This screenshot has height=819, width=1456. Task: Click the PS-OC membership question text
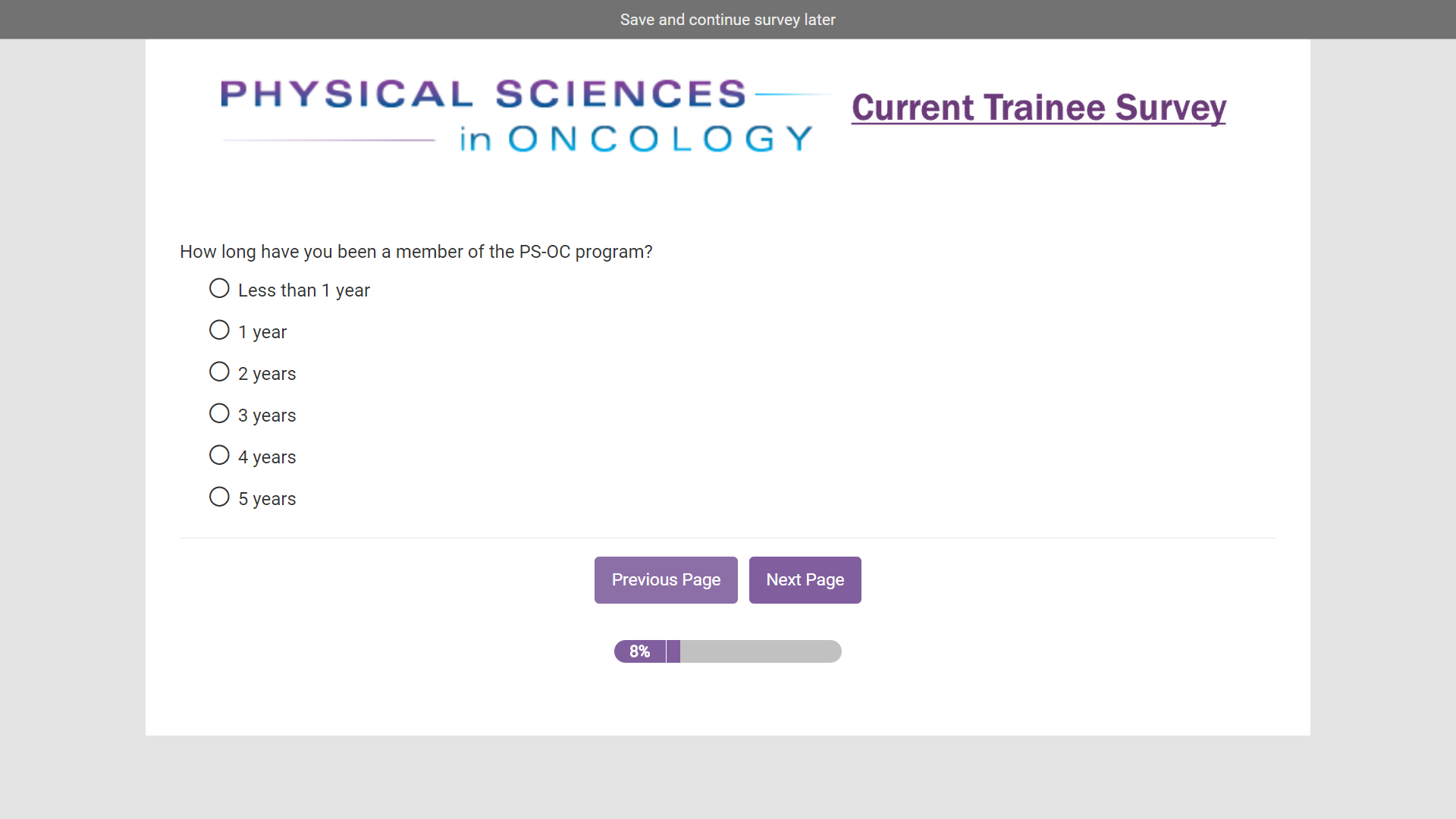coord(416,252)
